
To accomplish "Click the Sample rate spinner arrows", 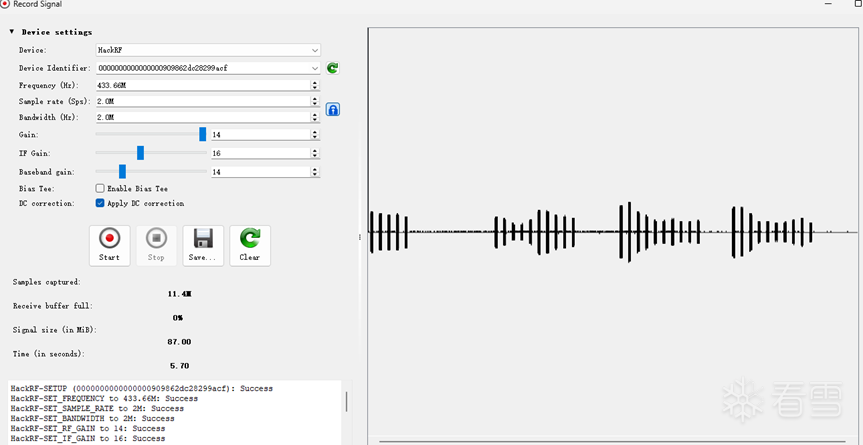I will [315, 101].
